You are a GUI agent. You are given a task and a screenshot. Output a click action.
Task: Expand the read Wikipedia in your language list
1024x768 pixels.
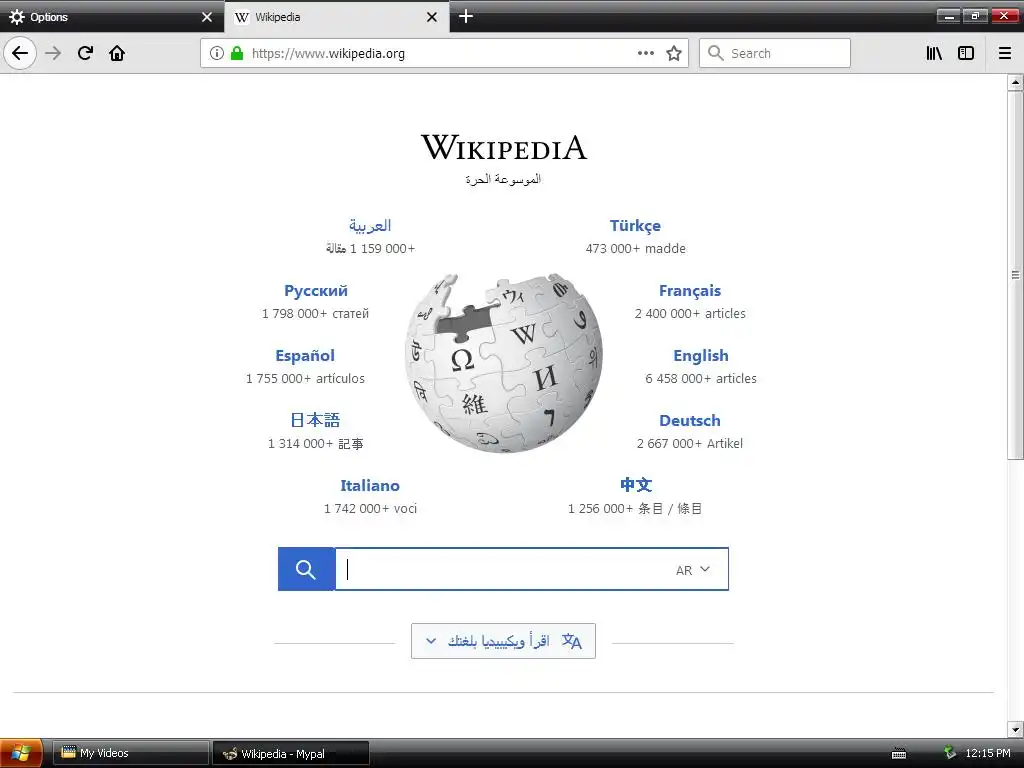[x=503, y=641]
